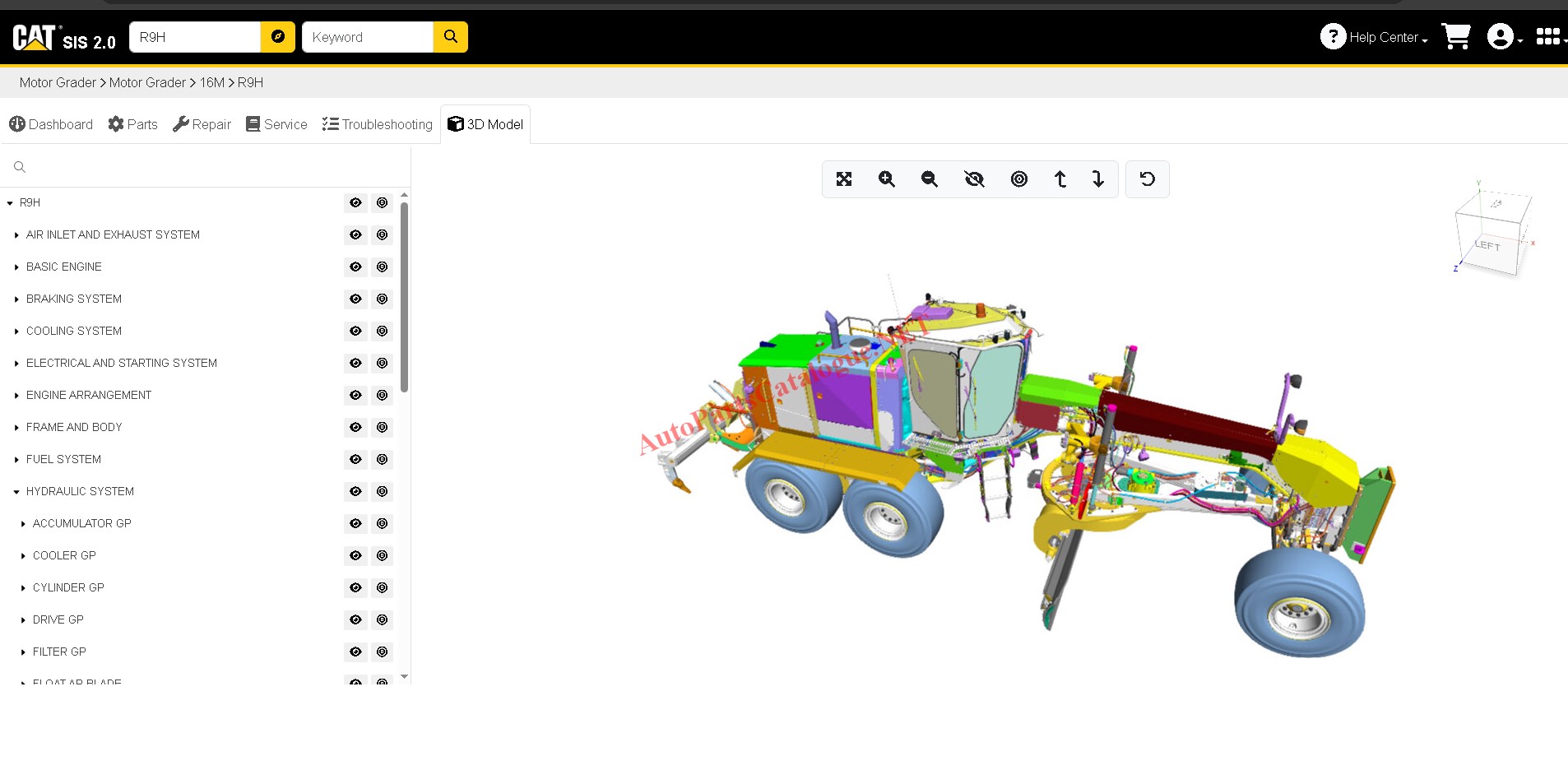Open the user account menu
The image size is (1568, 770).
click(x=1505, y=37)
